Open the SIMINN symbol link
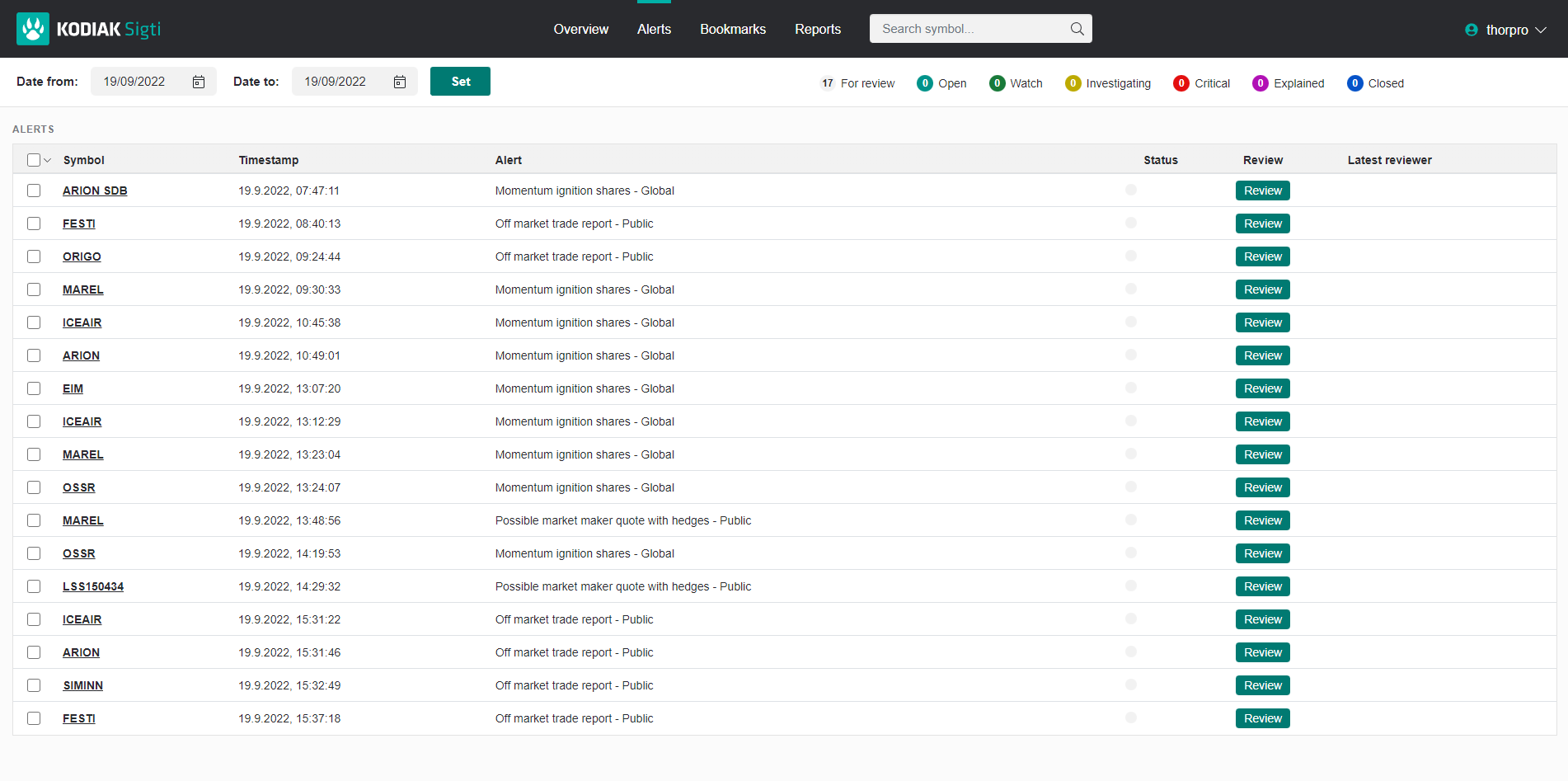1568x781 pixels. coord(82,685)
